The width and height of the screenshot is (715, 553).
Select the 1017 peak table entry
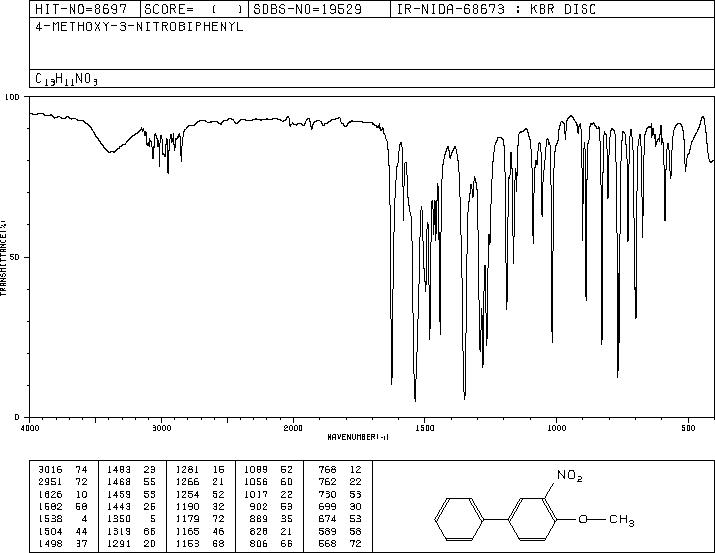(269, 494)
